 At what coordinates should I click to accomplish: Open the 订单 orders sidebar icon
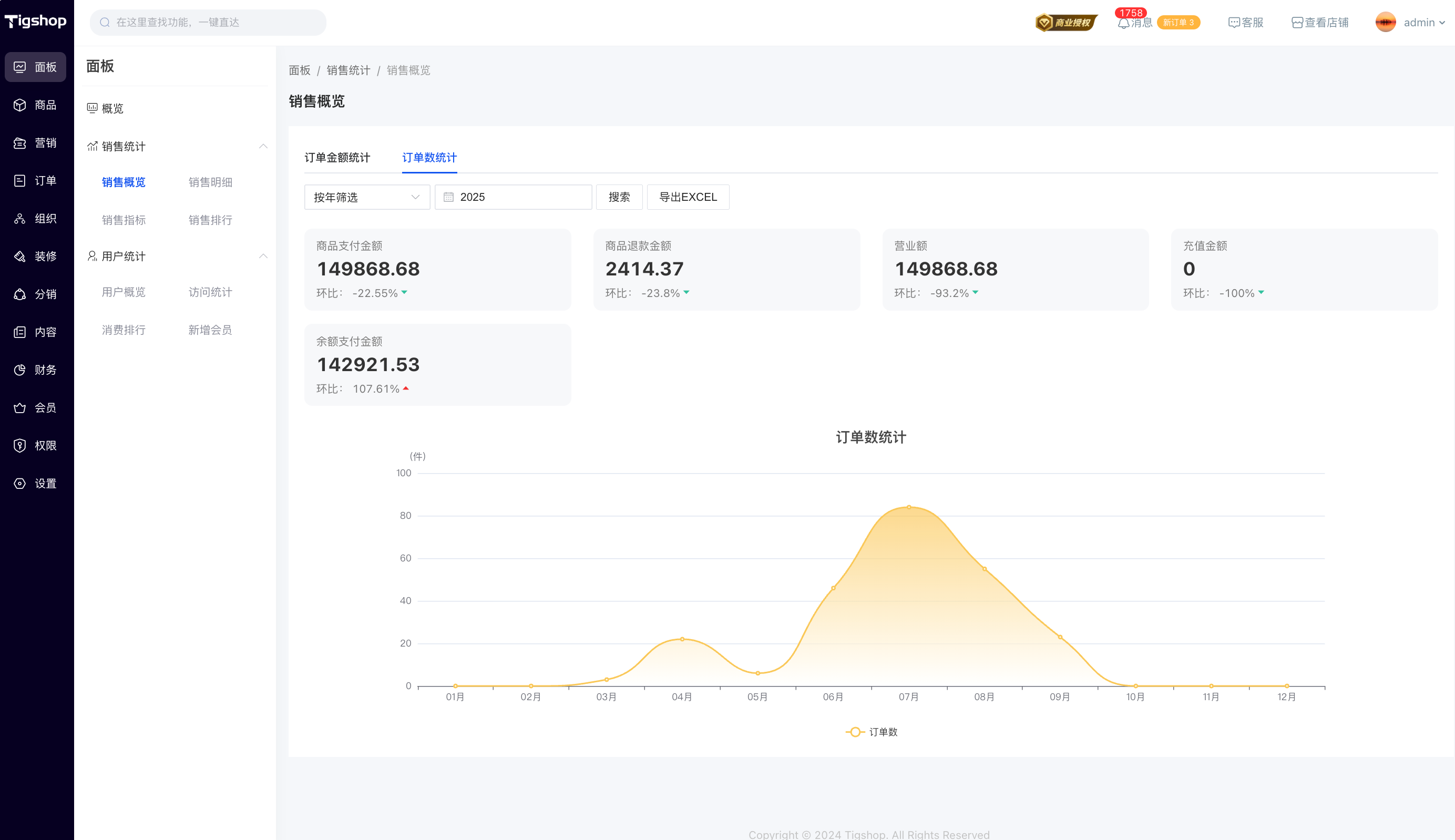(19, 181)
